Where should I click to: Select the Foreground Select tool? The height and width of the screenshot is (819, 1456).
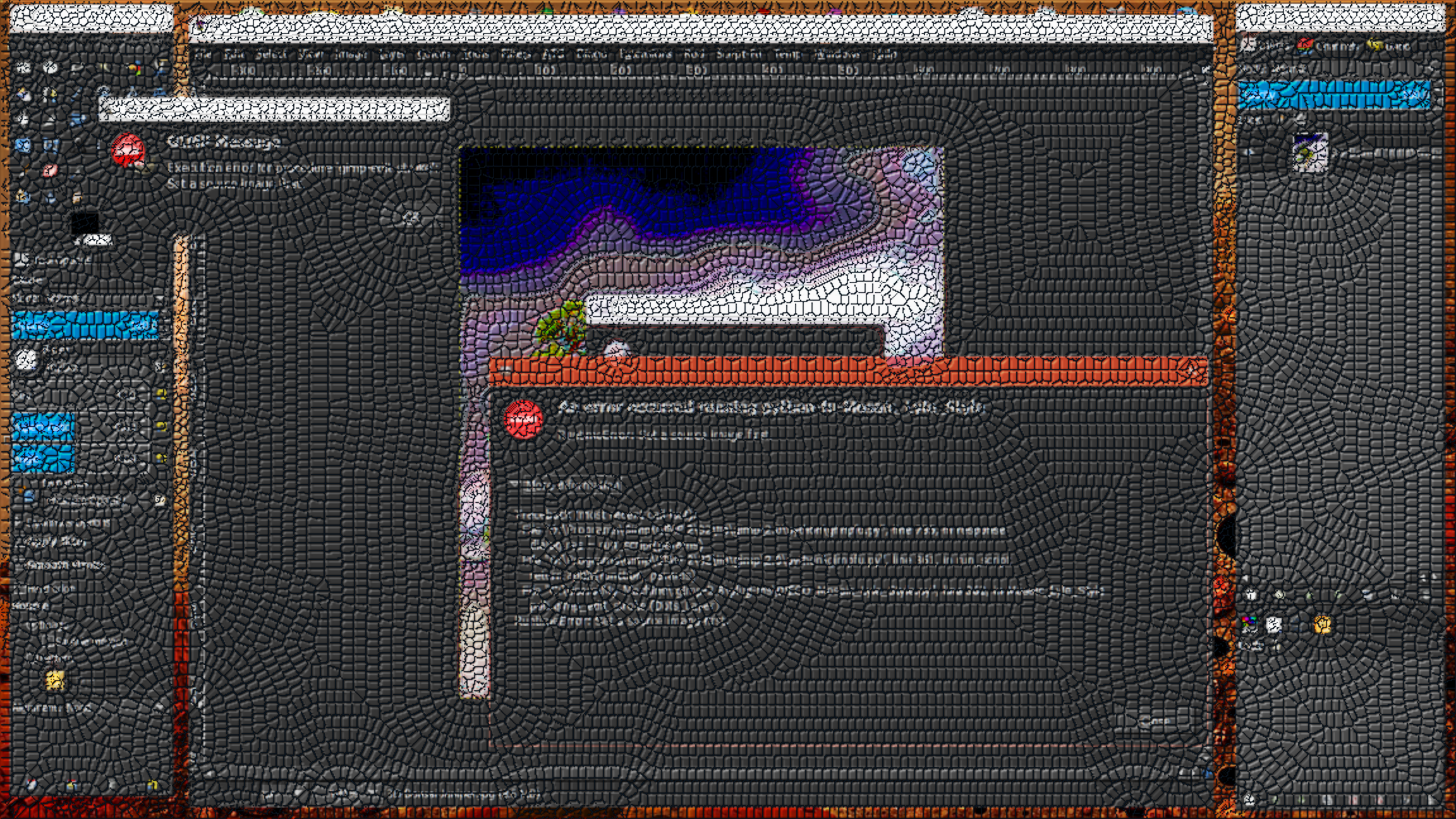click(23, 94)
